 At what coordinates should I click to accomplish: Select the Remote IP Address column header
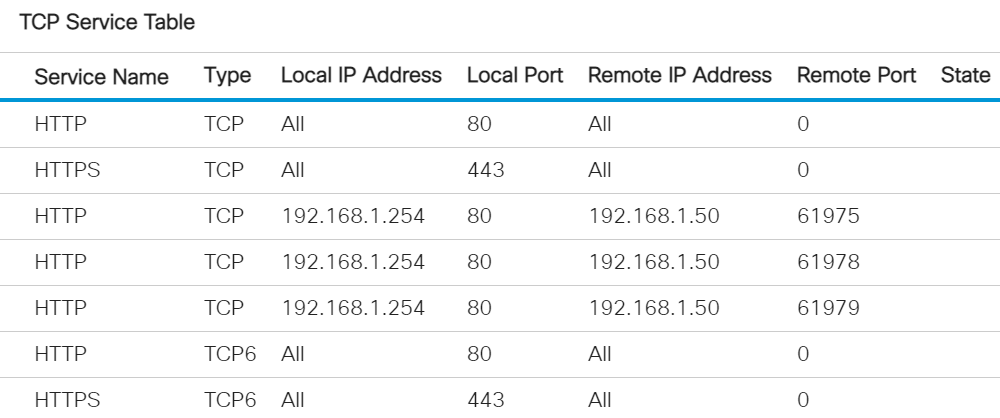pos(679,76)
